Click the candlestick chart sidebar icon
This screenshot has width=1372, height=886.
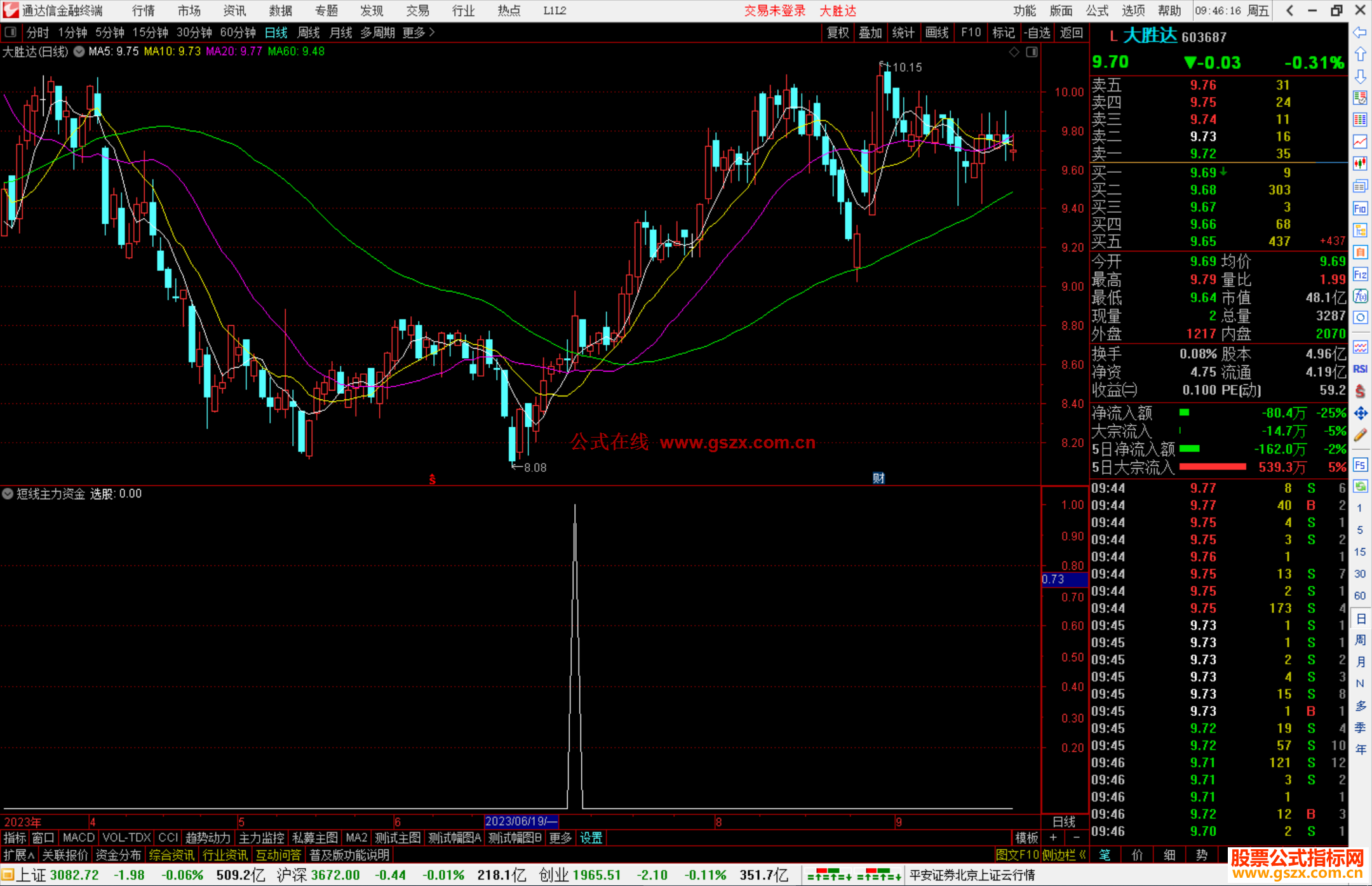pyautogui.click(x=1360, y=164)
